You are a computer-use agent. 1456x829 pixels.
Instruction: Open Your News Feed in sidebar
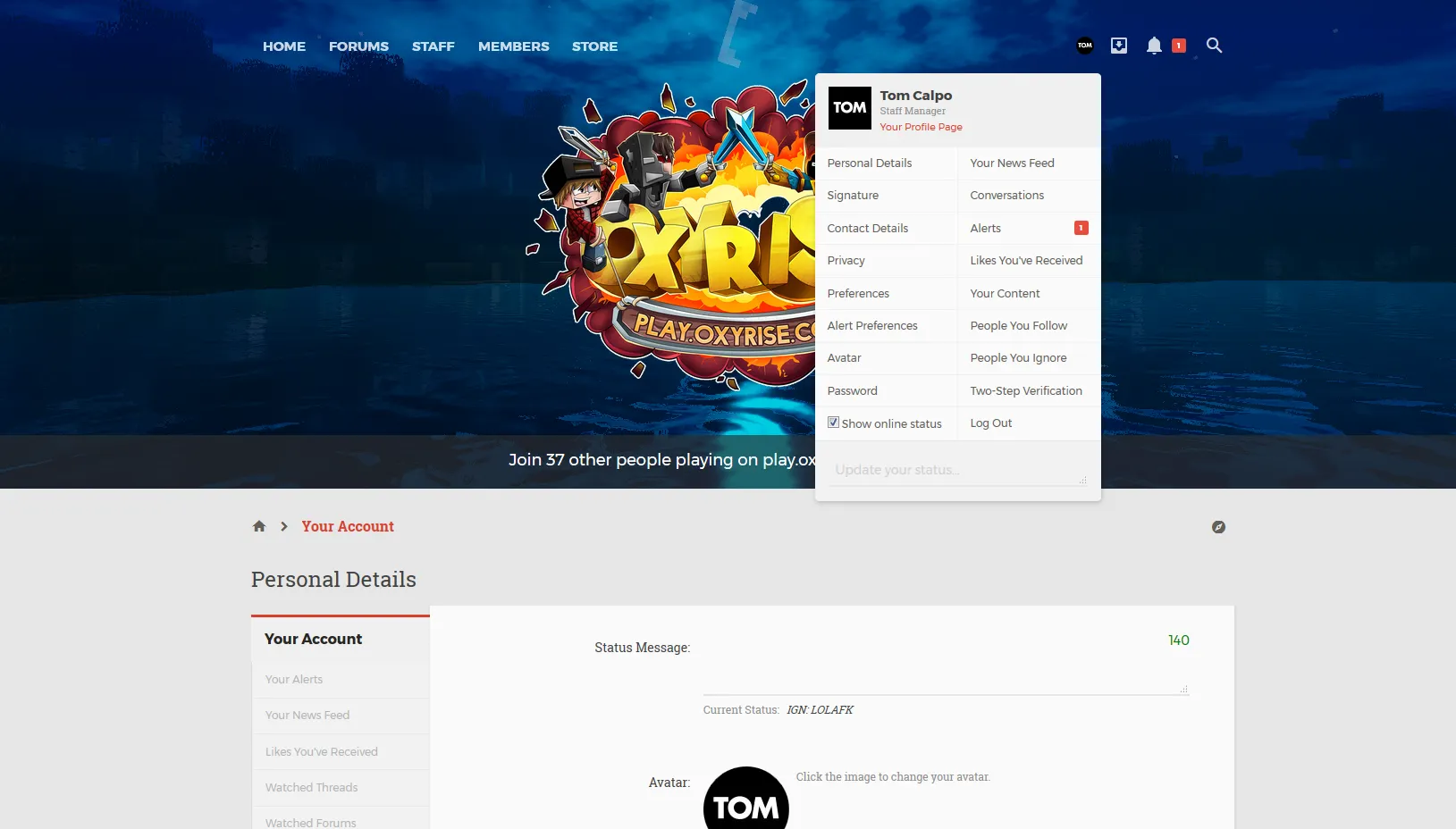tap(341, 716)
